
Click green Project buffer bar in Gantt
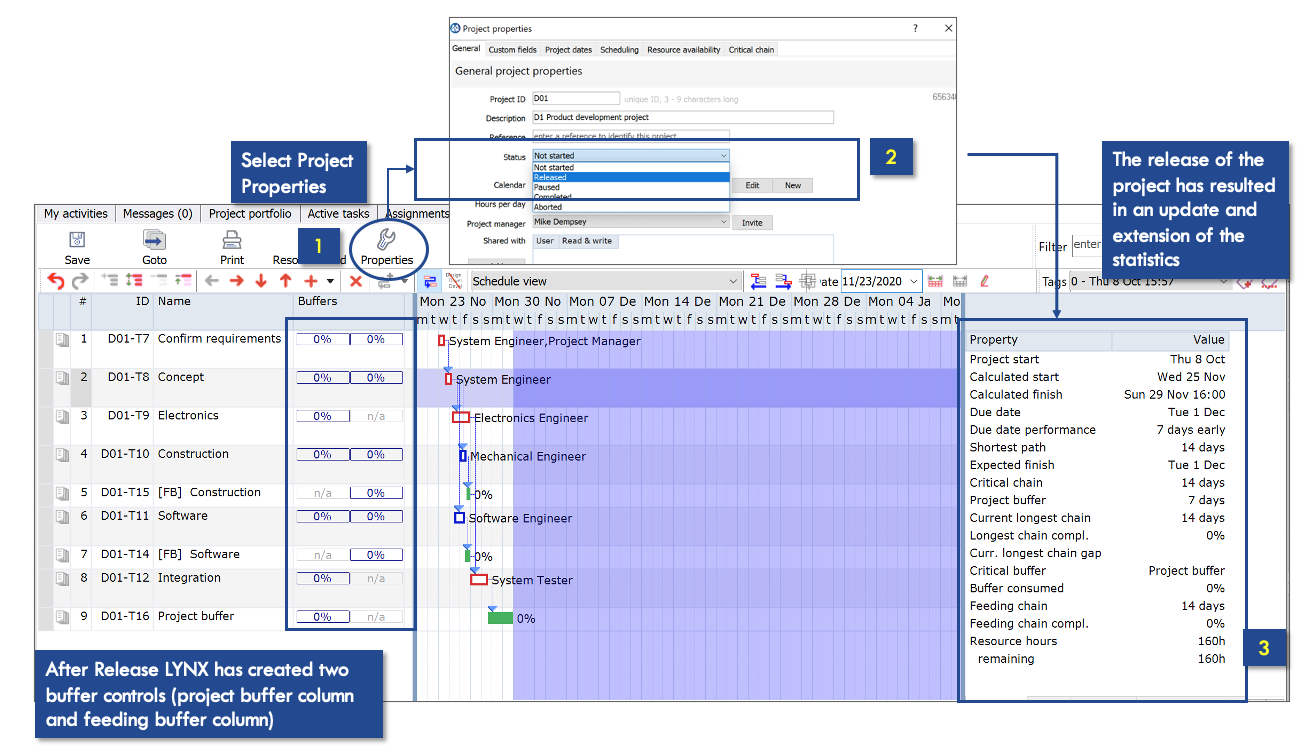tap(500, 617)
